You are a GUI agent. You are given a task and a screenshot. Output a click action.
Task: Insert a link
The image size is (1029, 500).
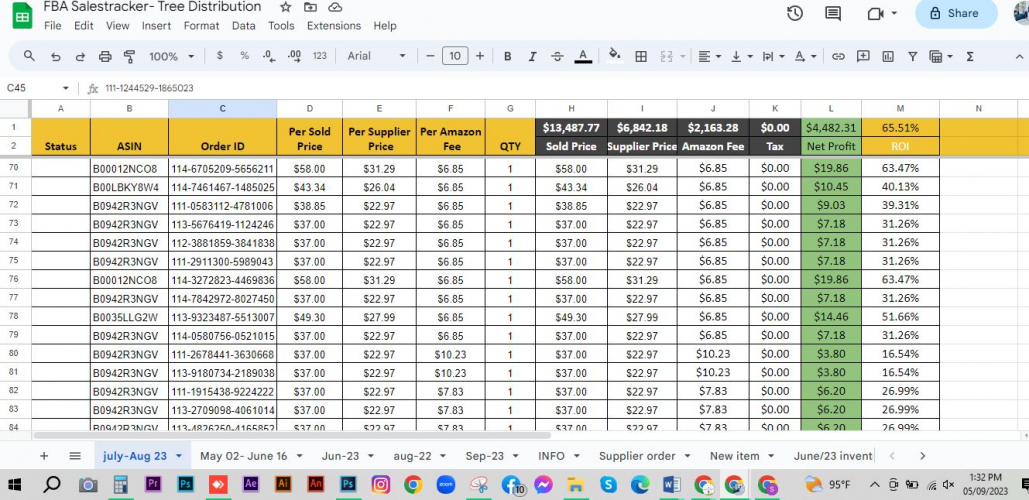click(838, 56)
